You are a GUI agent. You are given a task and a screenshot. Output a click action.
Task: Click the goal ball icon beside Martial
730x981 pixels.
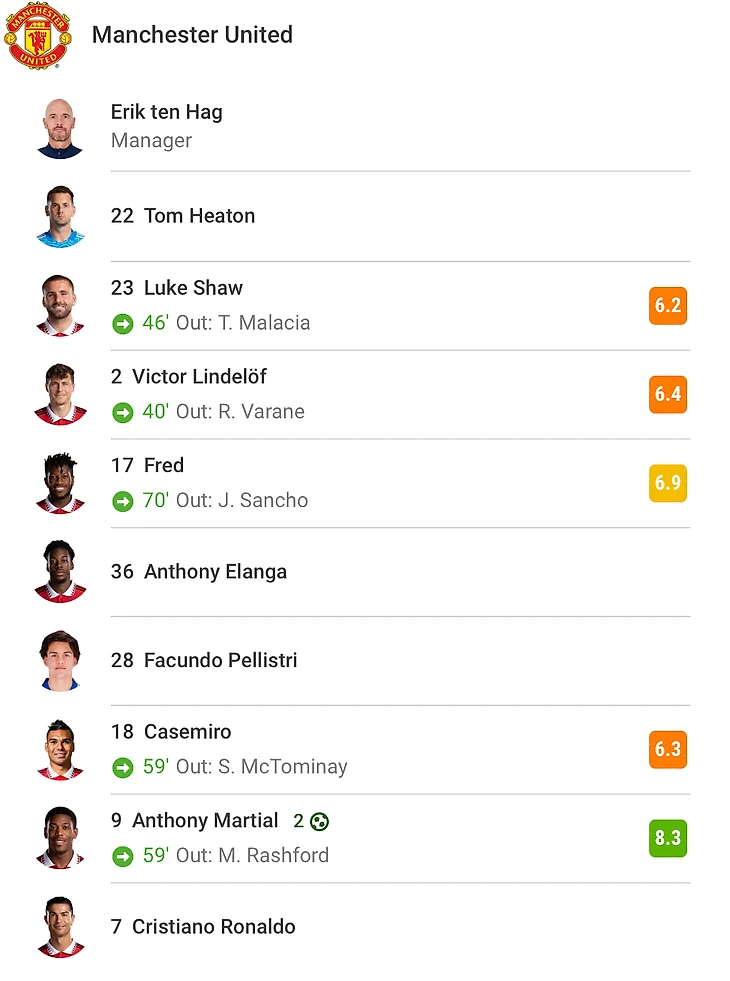(320, 822)
